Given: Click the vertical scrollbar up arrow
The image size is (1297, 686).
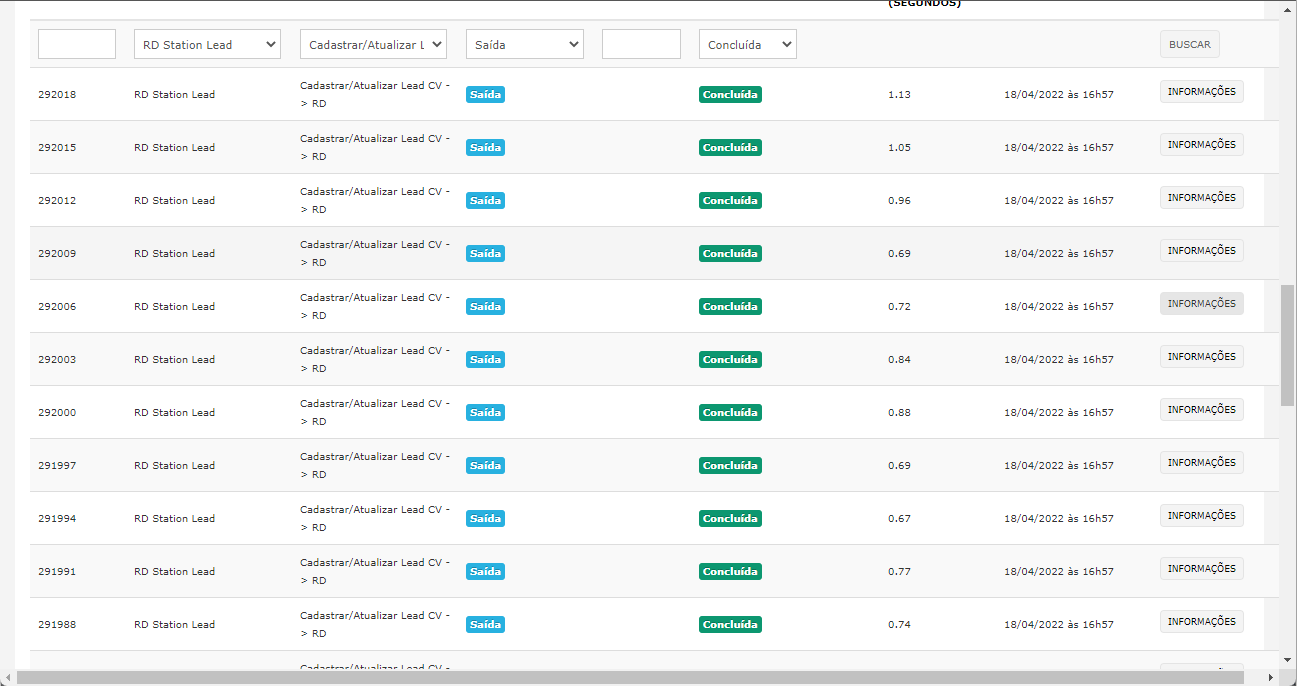Looking at the screenshot, I should pos(1287,9).
